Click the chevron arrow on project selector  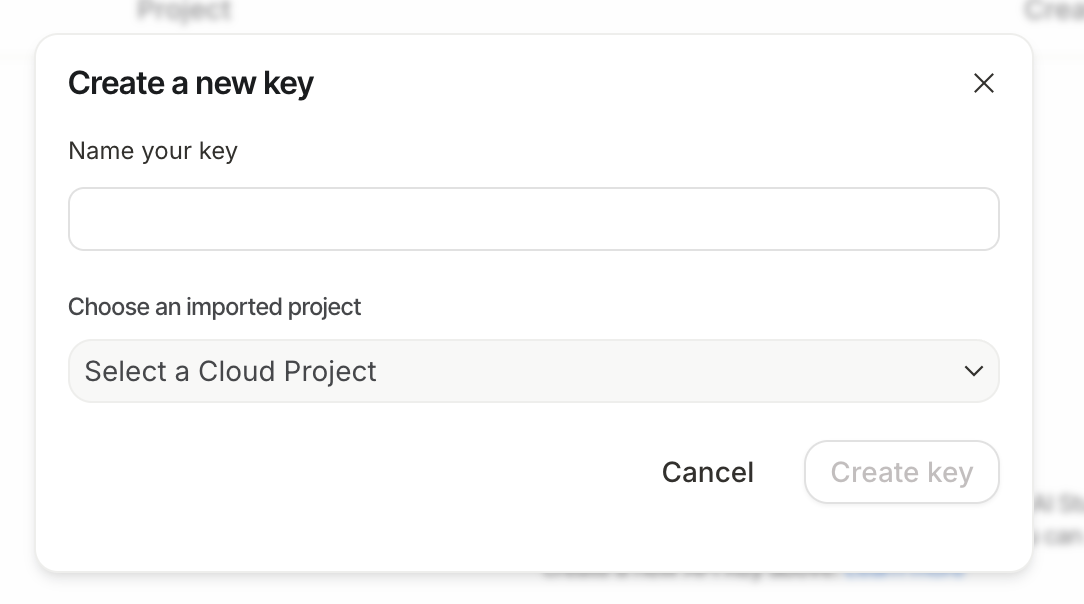[973, 371]
